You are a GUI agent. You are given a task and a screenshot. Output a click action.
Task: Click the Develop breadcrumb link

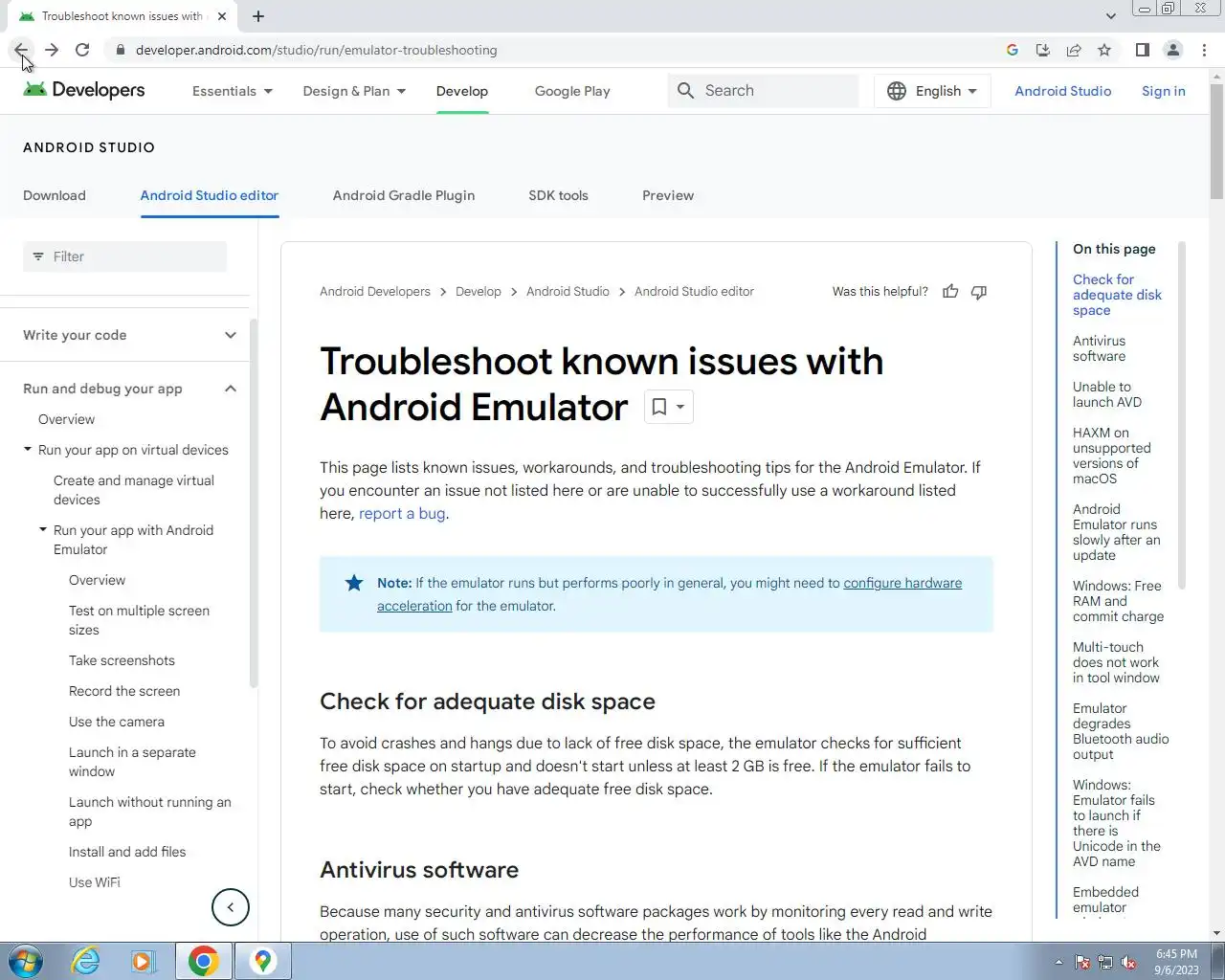pyautogui.click(x=479, y=292)
